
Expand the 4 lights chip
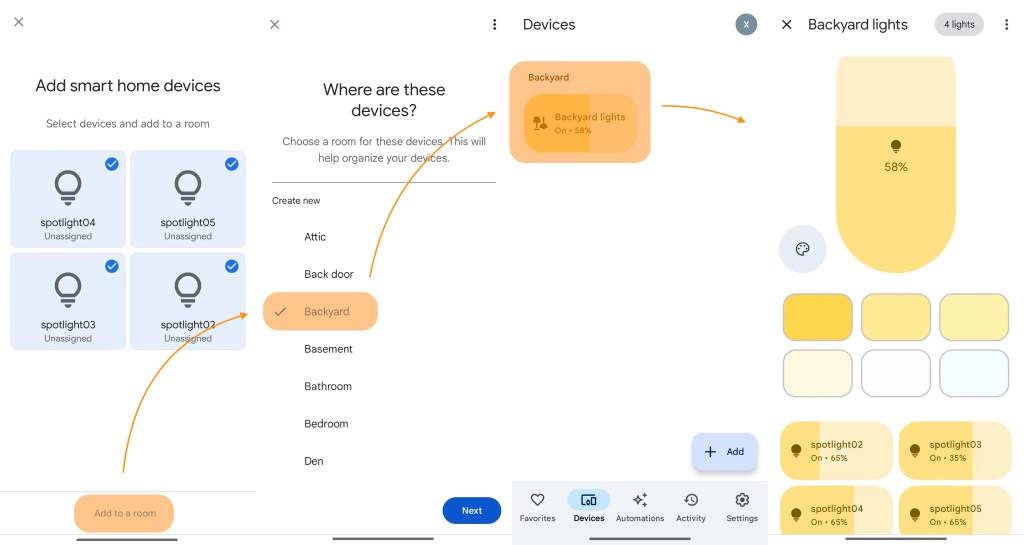[958, 25]
